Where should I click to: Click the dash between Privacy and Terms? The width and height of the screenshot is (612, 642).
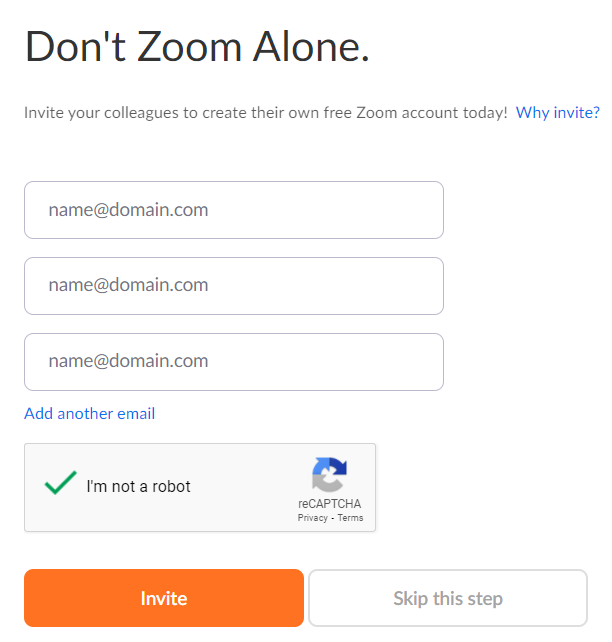coord(333,518)
